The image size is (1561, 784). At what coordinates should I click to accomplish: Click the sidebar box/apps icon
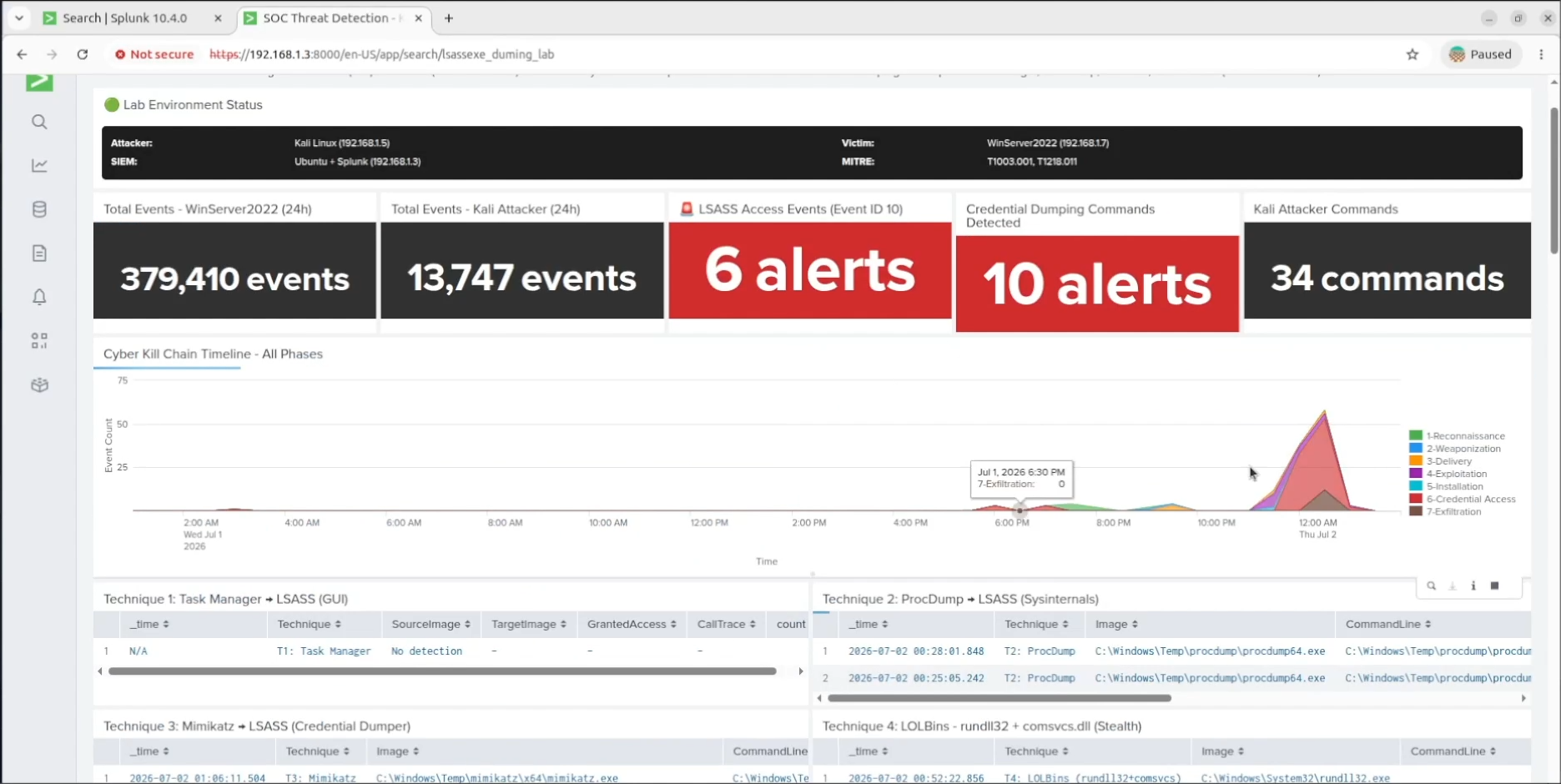[39, 384]
